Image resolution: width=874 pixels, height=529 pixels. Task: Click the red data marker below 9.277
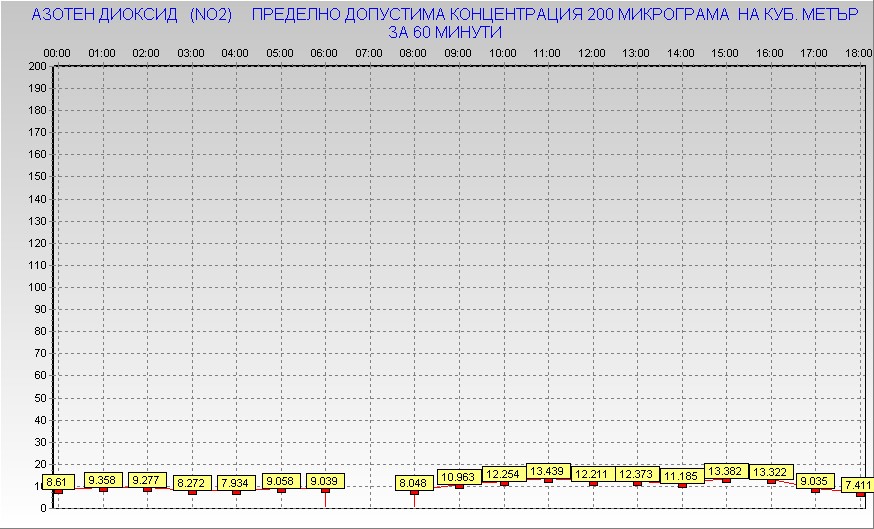pyautogui.click(x=148, y=489)
